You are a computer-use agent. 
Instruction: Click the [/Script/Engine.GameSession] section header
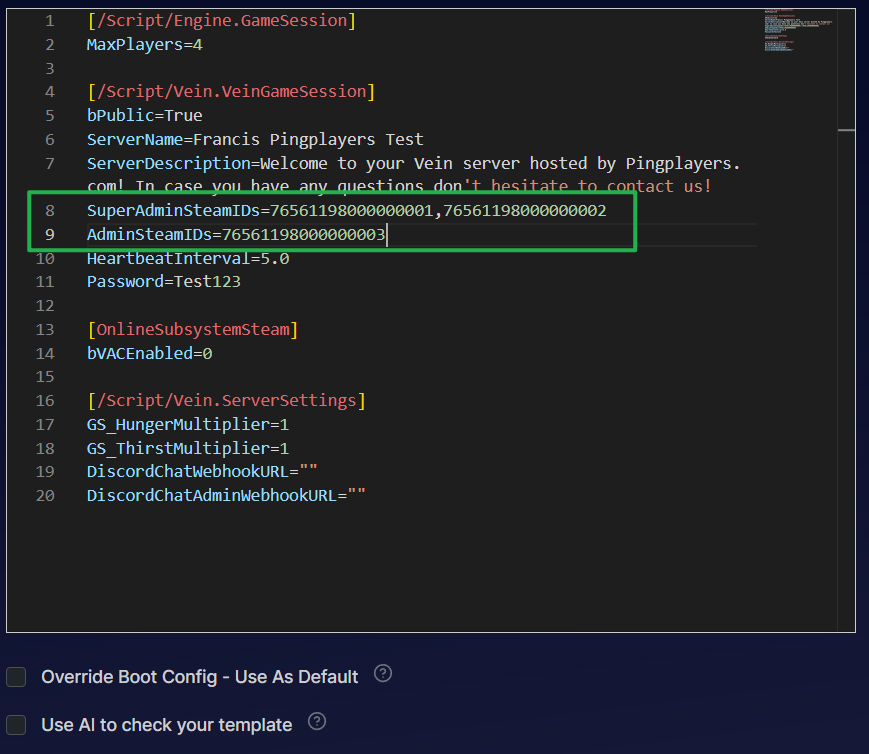(x=220, y=21)
